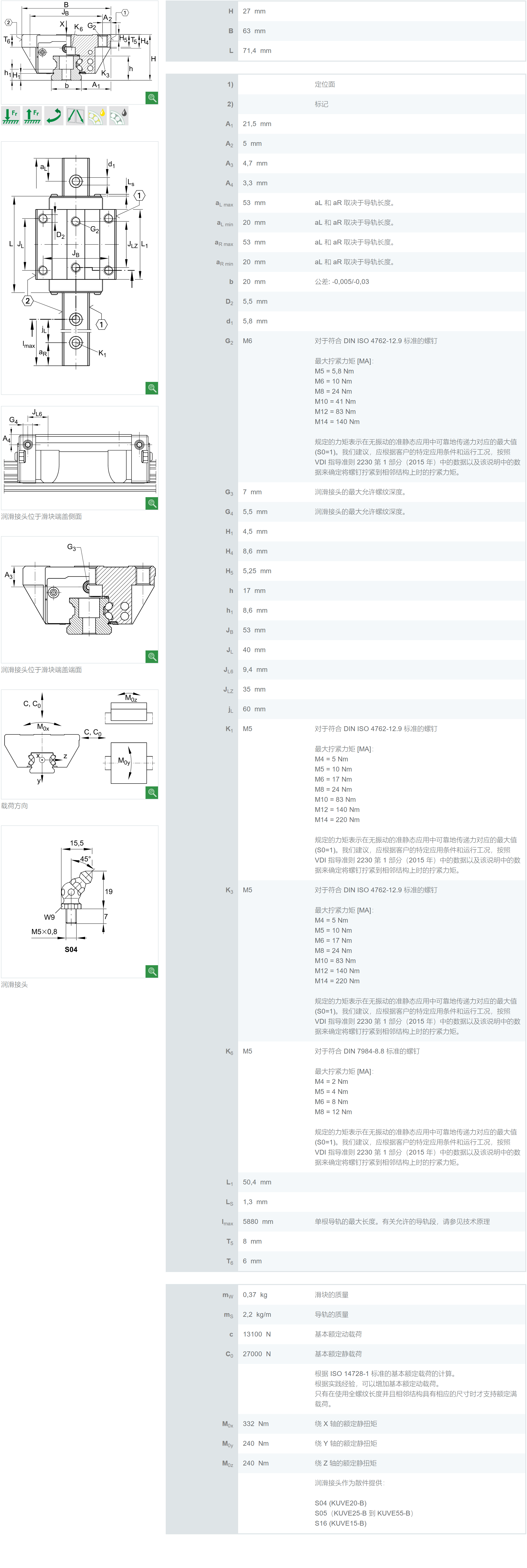Open the S04 M5×0,8 nipple drawing
This screenshot has height=1568, width=527.
[x=80, y=901]
